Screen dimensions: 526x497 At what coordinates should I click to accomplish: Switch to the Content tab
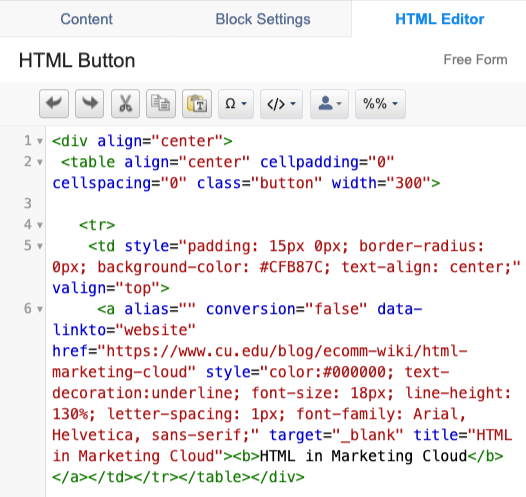[x=87, y=19]
